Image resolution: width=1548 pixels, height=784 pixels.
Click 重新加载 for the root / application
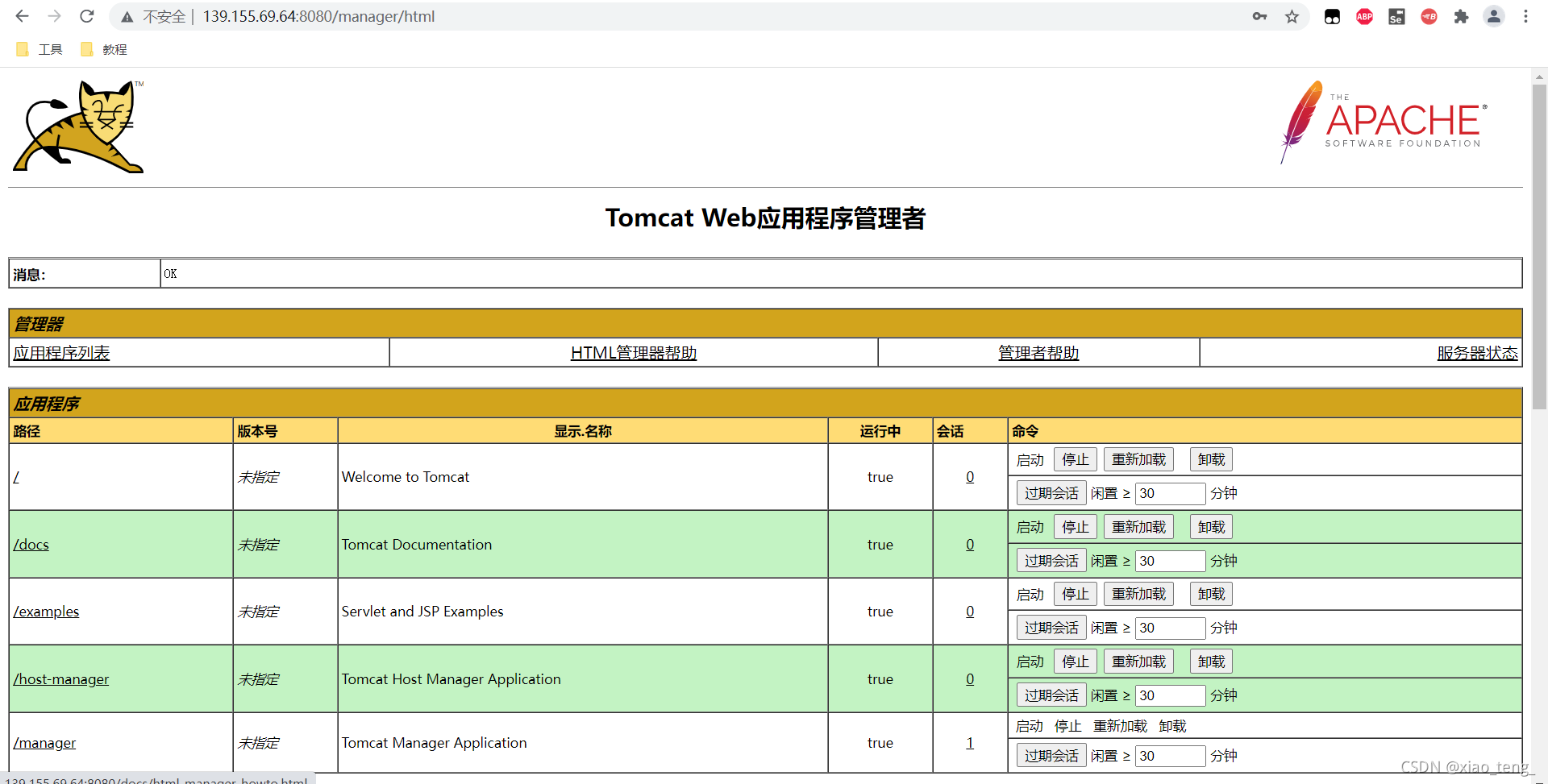click(1138, 459)
